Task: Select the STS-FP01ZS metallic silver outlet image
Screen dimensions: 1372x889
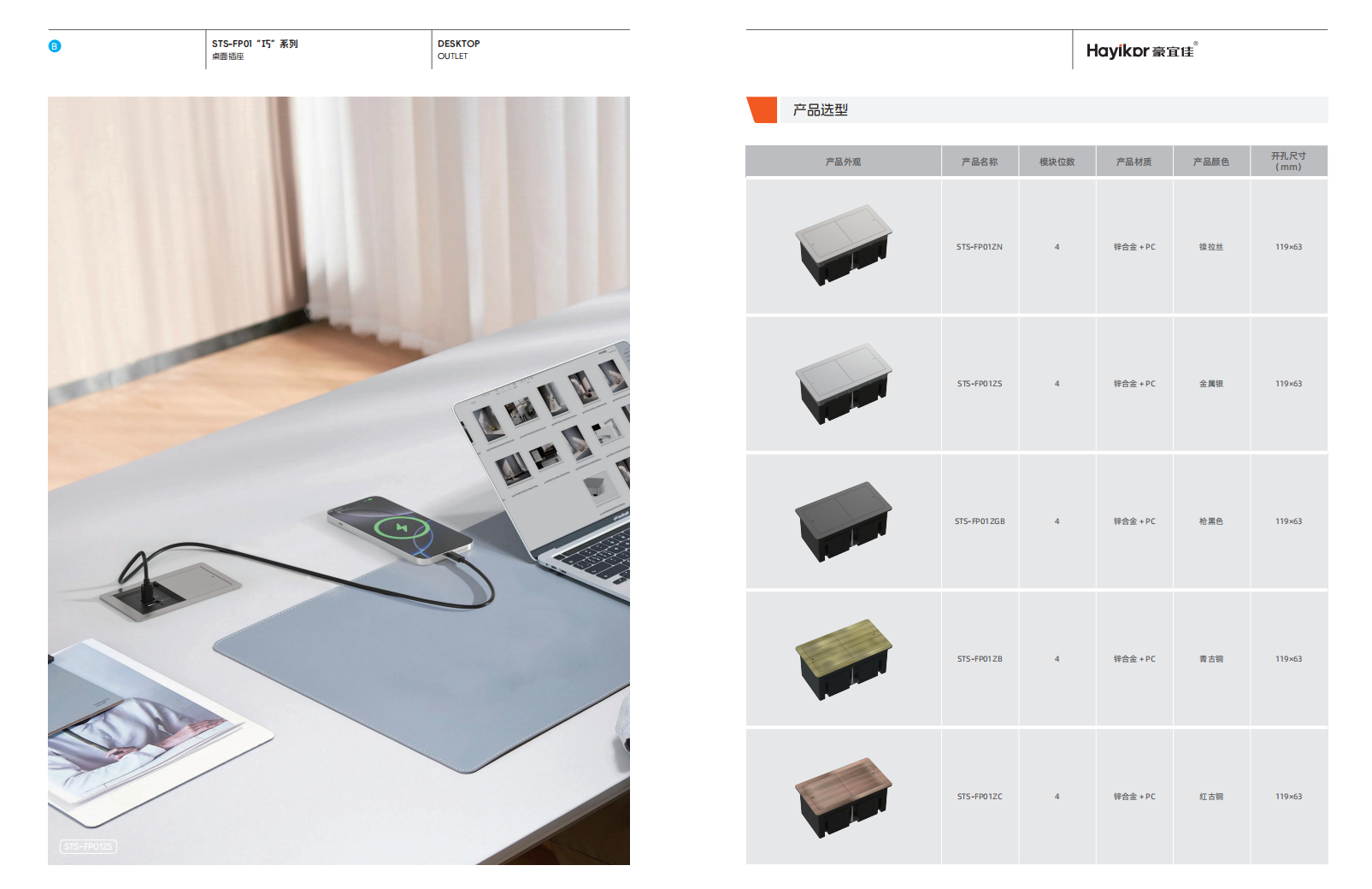Action: pyautogui.click(x=843, y=384)
